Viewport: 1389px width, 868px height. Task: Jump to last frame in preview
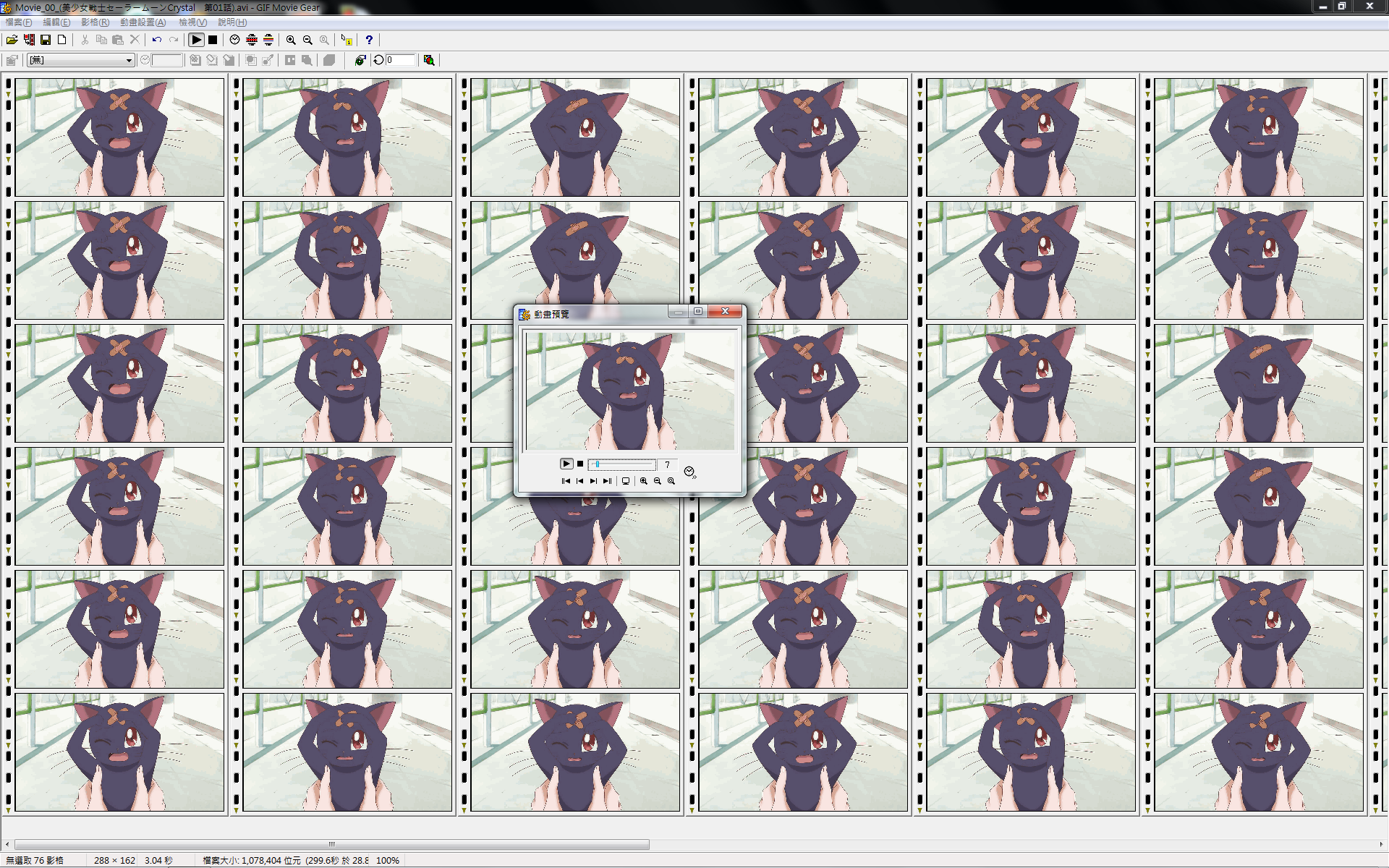(x=607, y=481)
